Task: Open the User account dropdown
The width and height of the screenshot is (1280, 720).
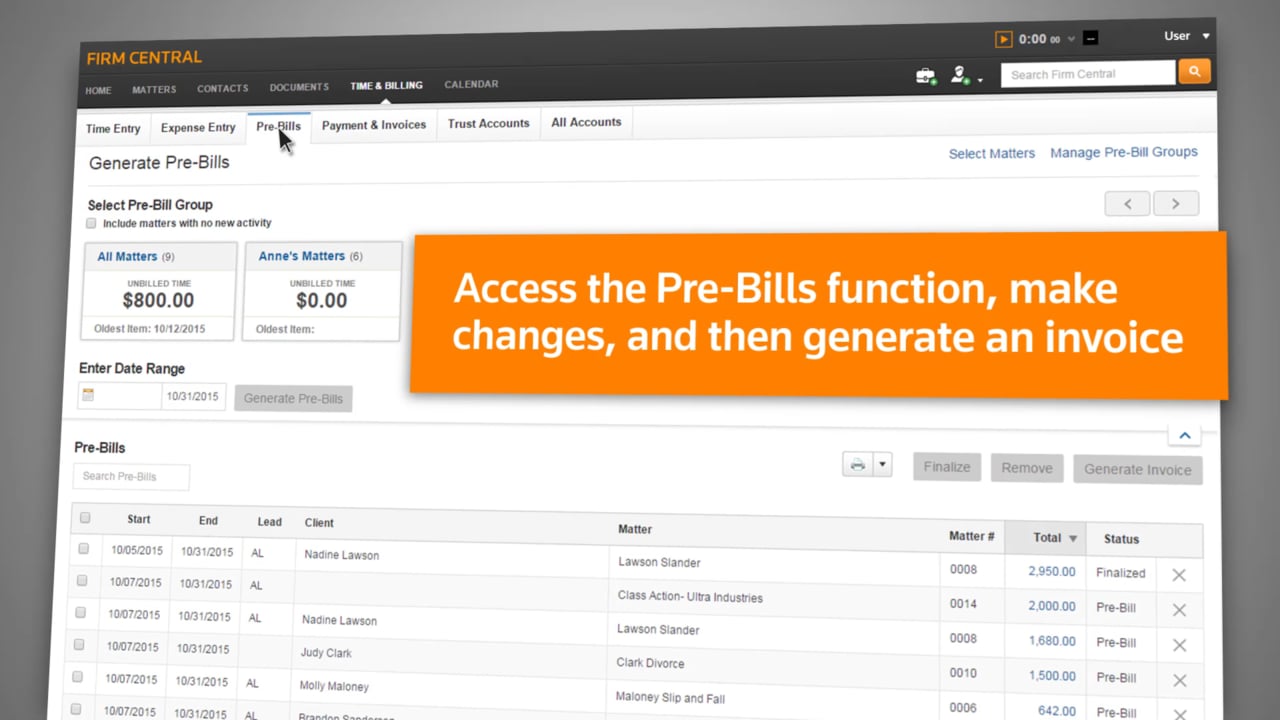Action: point(1186,36)
